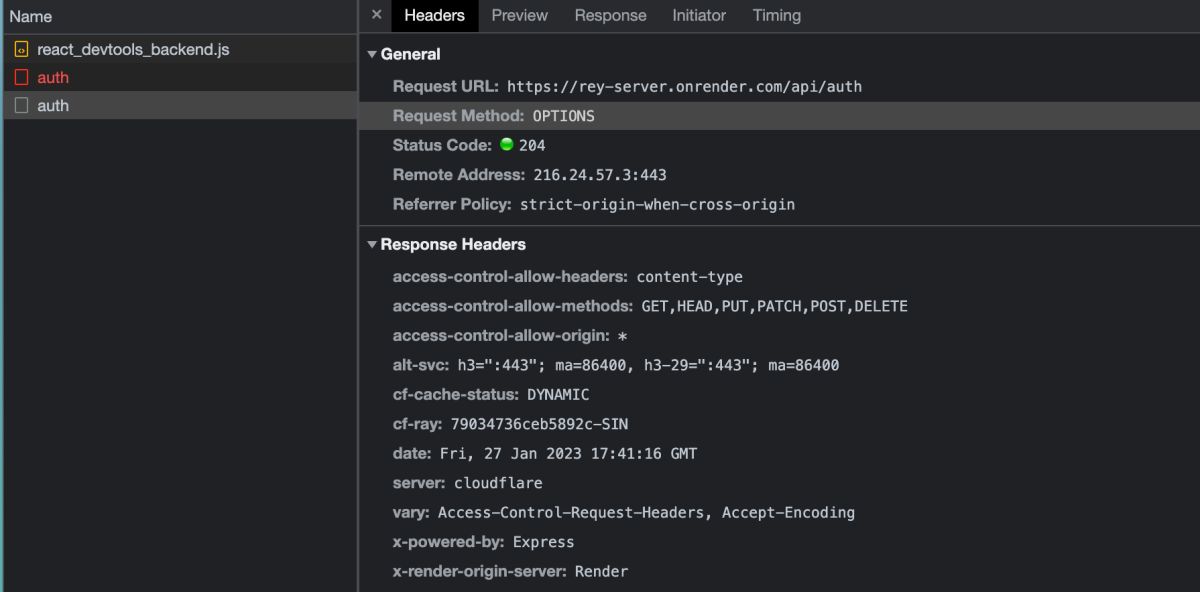1200x592 pixels.
Task: Close the request details panel
Action: coord(376,15)
